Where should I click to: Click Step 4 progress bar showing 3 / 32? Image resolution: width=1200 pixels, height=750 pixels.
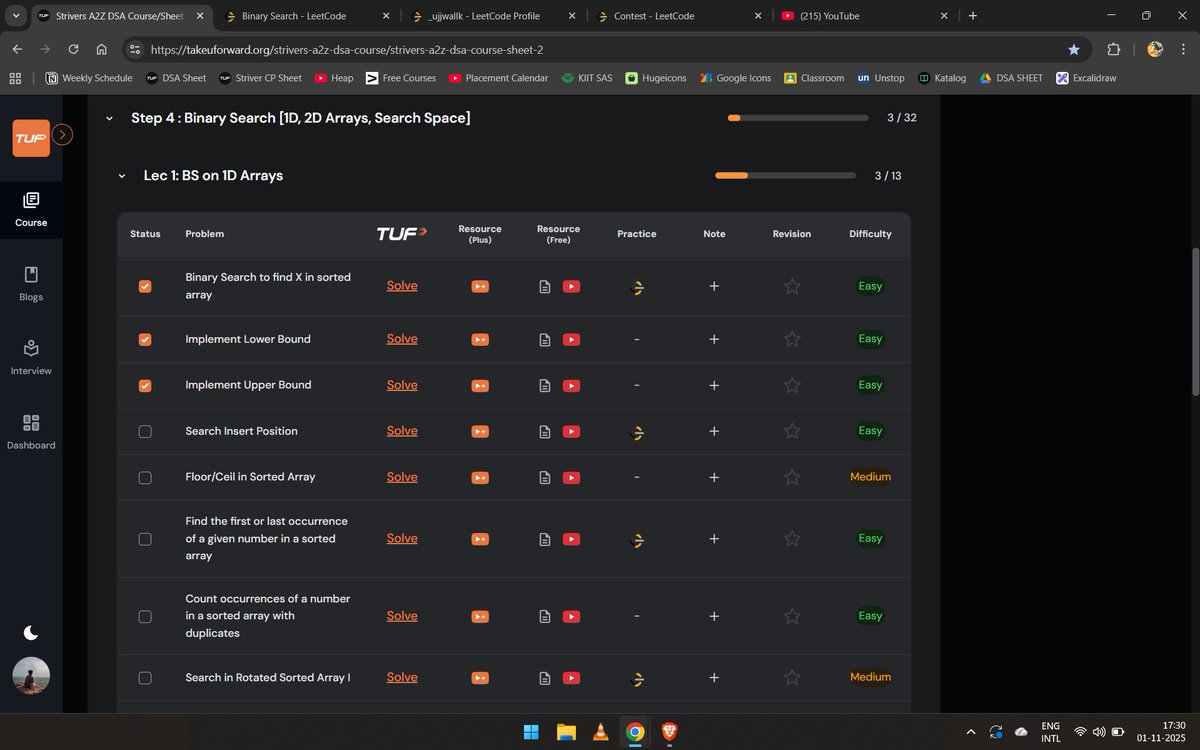tap(798, 118)
